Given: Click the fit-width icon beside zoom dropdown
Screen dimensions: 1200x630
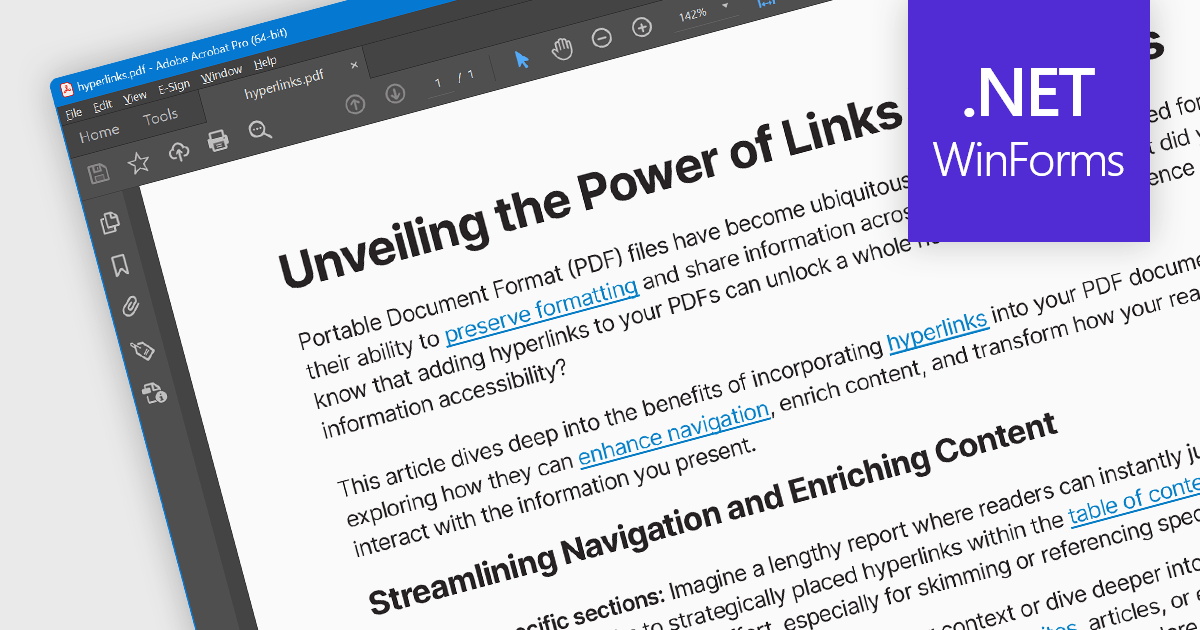Looking at the screenshot, I should (766, 3).
